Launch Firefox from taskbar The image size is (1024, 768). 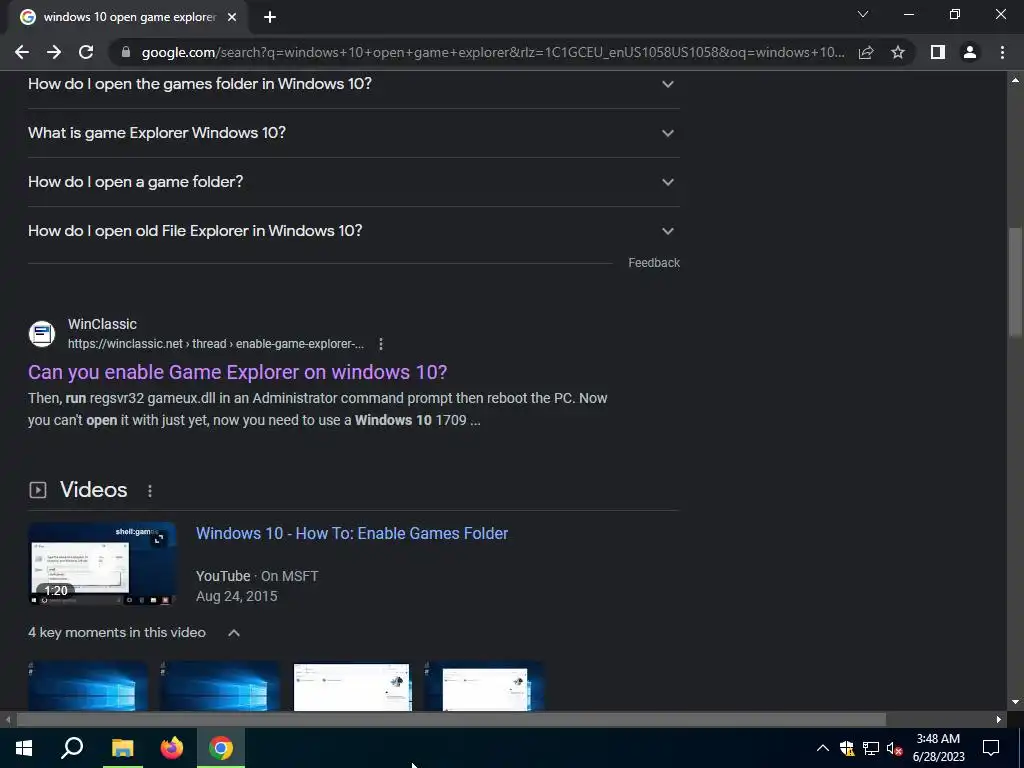[x=172, y=748]
